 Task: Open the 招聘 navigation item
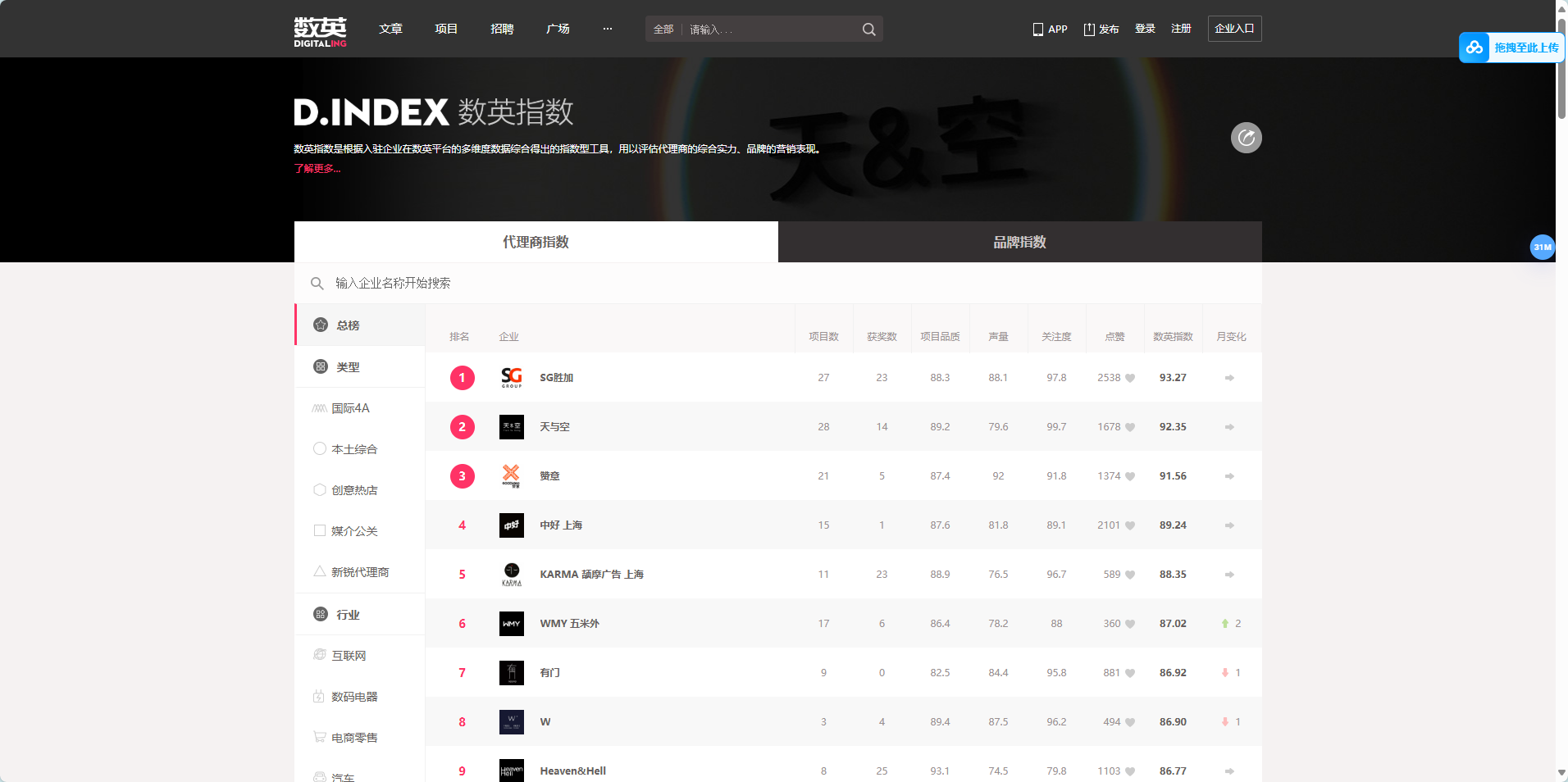[x=503, y=29]
